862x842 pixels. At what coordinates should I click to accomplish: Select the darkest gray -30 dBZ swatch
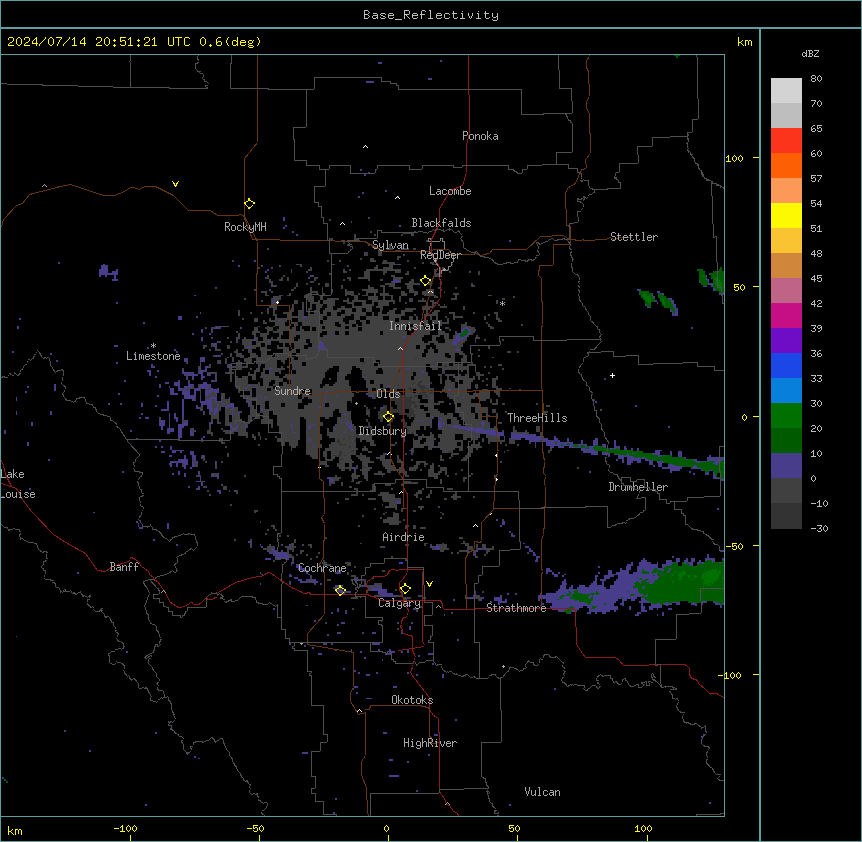pyautogui.click(x=786, y=516)
